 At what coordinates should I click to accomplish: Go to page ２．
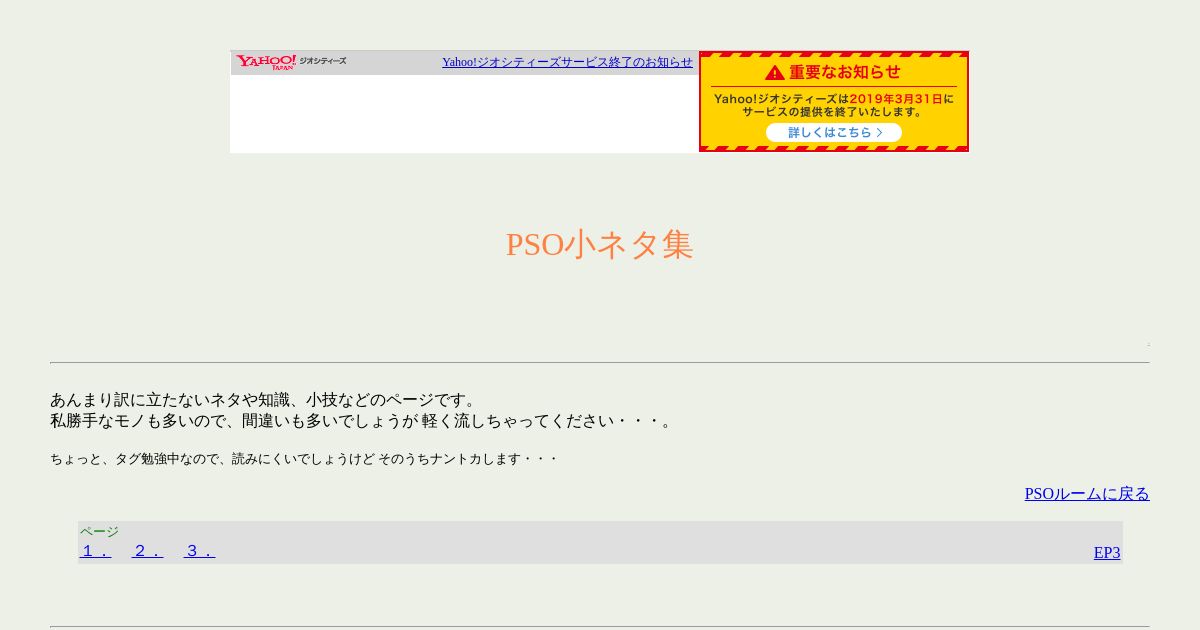(148, 551)
